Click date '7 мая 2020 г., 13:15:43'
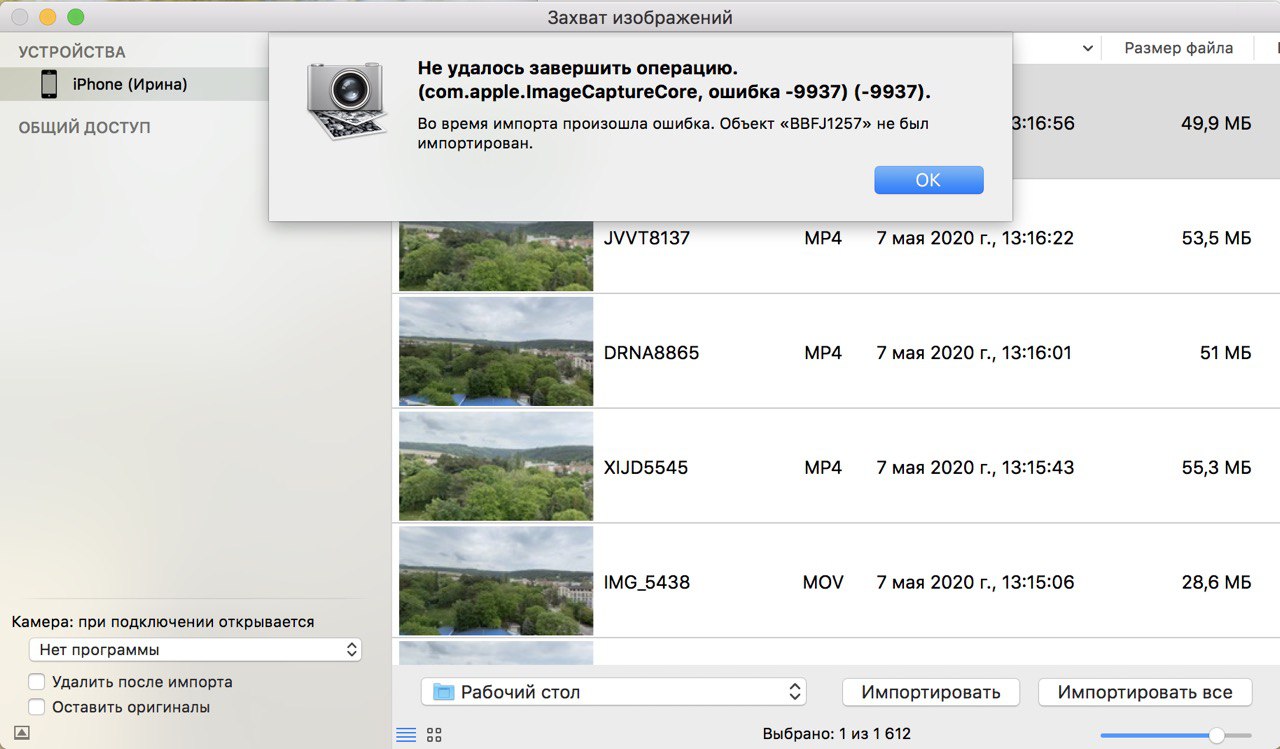1280x749 pixels. coord(975,467)
